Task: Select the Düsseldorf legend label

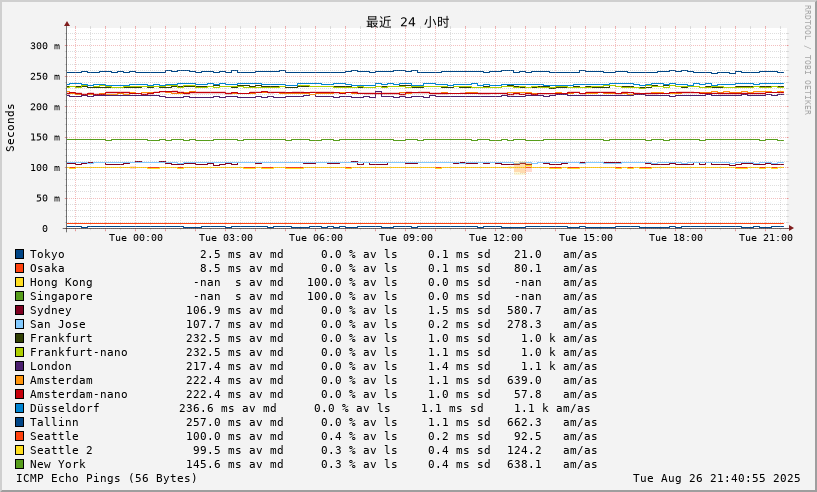Action: point(65,409)
